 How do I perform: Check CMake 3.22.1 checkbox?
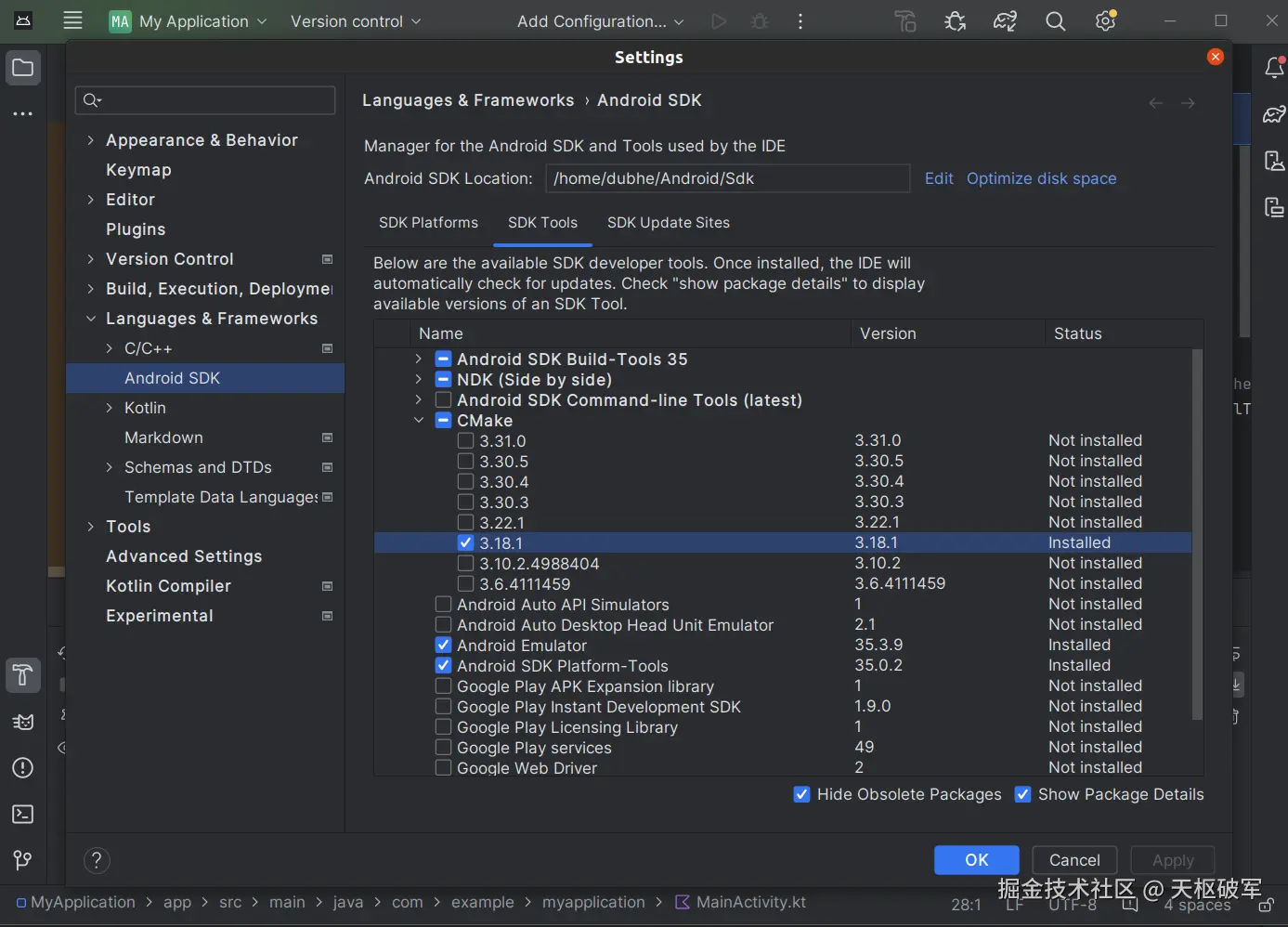pos(466,522)
